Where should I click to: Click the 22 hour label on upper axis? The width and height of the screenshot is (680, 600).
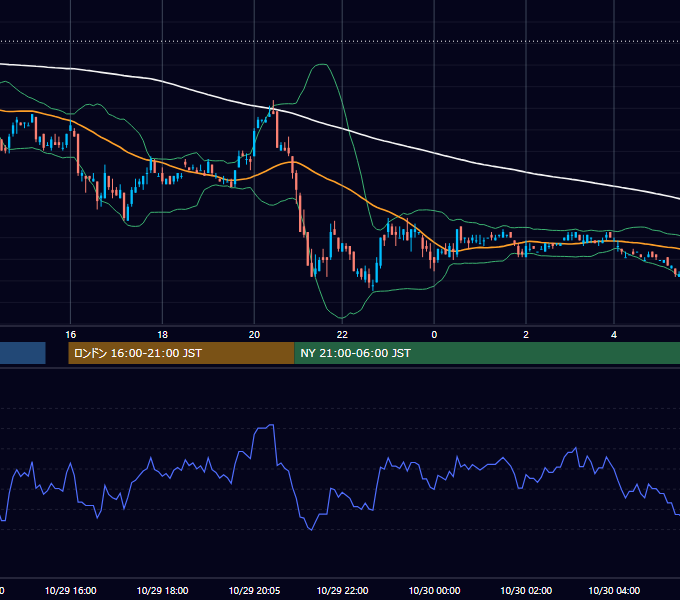click(342, 335)
